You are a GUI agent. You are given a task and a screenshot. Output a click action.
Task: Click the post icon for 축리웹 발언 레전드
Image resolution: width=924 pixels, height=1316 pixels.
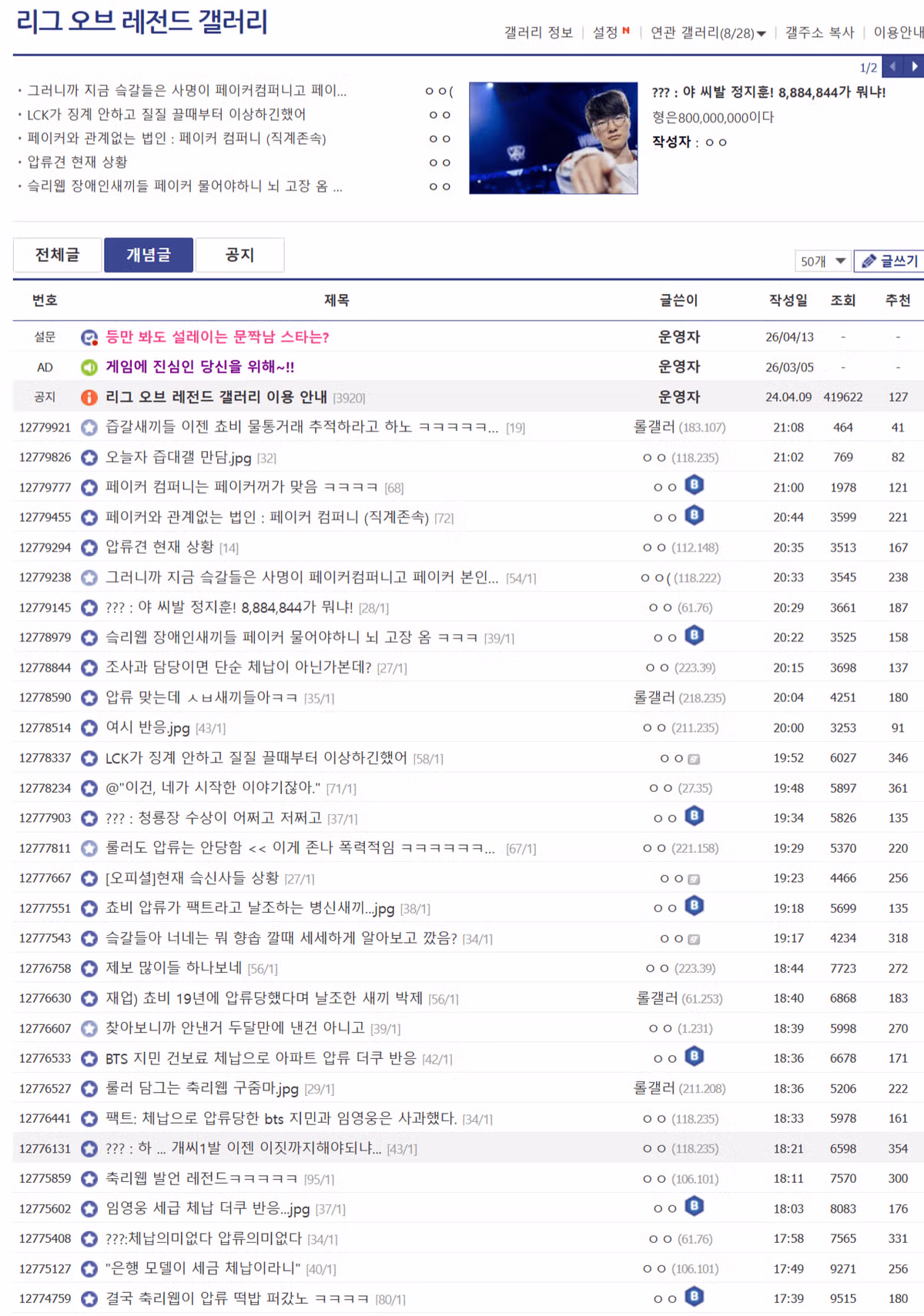click(x=89, y=1178)
